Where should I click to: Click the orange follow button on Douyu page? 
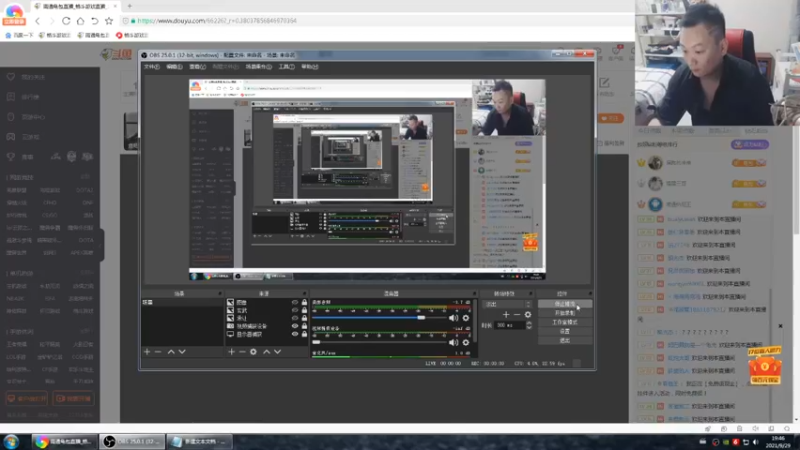click(x=611, y=118)
